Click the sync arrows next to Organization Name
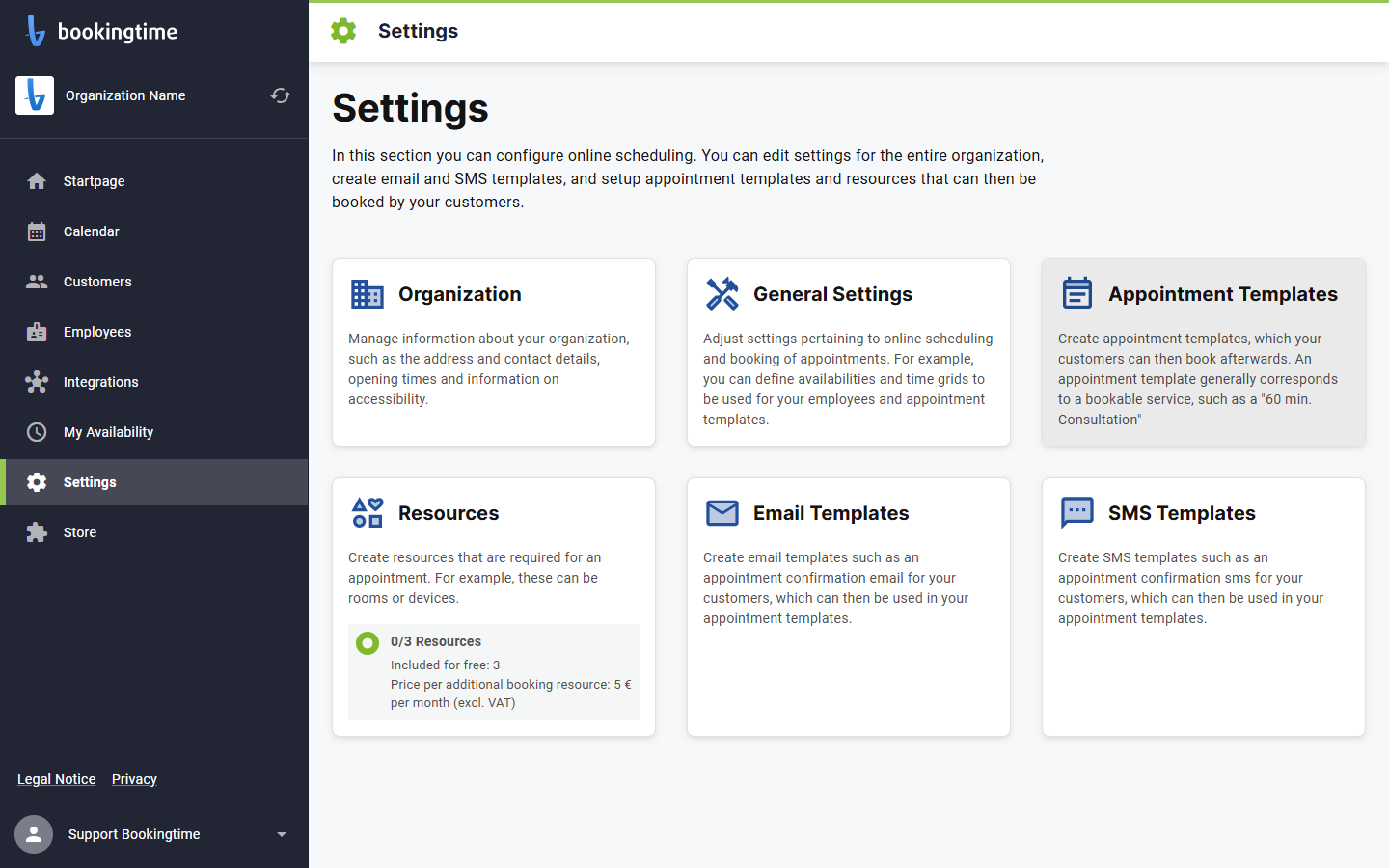Image resolution: width=1389 pixels, height=868 pixels. [281, 95]
